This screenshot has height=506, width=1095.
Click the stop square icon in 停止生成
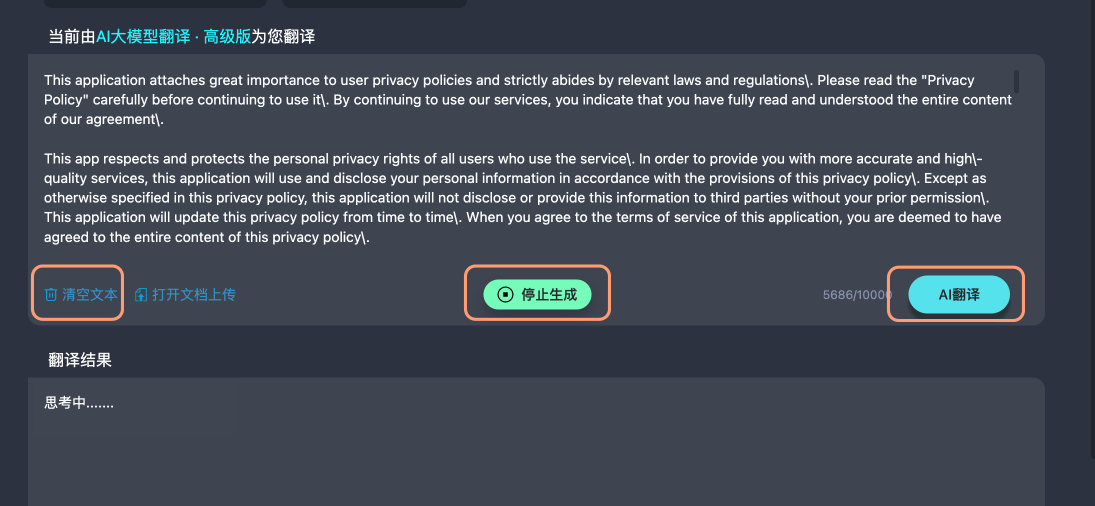pos(505,295)
